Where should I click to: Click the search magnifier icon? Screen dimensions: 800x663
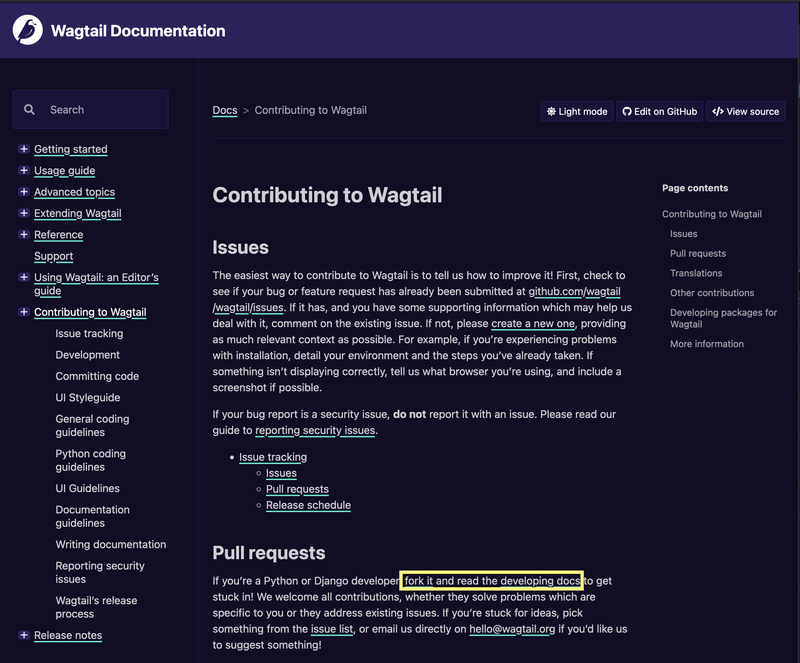(x=29, y=109)
